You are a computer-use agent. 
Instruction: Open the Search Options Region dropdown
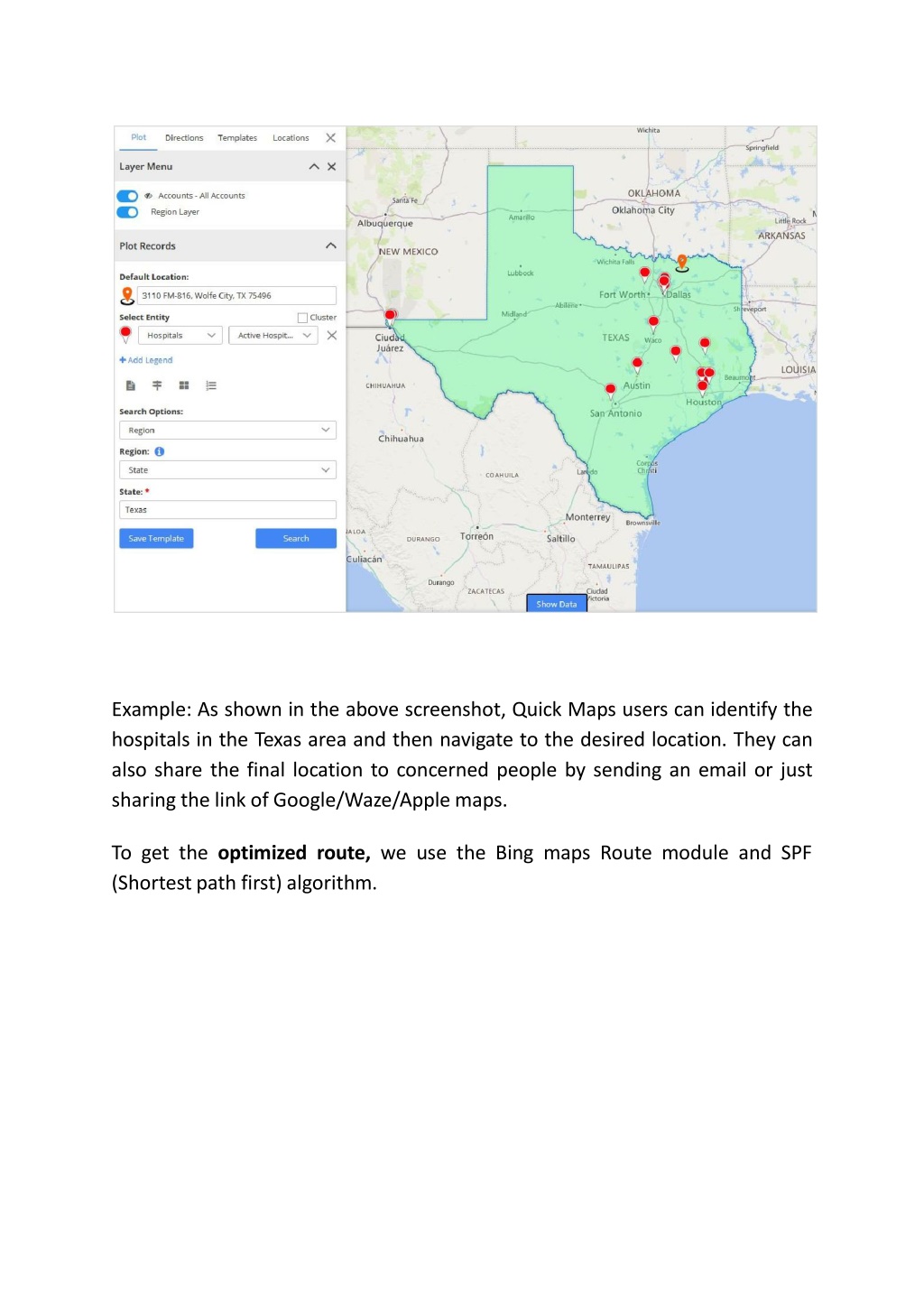tap(227, 431)
